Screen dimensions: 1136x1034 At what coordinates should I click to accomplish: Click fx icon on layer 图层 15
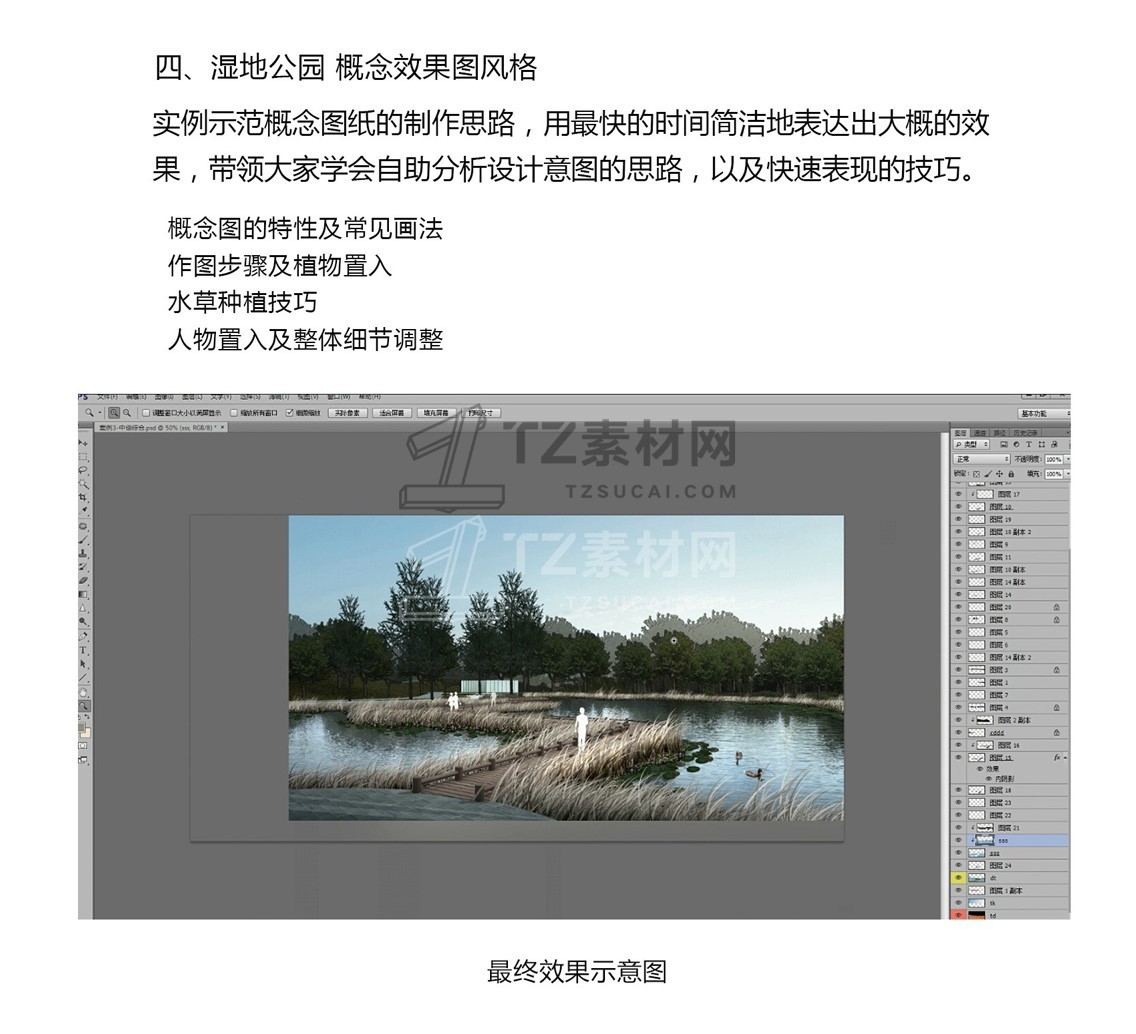[x=1057, y=757]
